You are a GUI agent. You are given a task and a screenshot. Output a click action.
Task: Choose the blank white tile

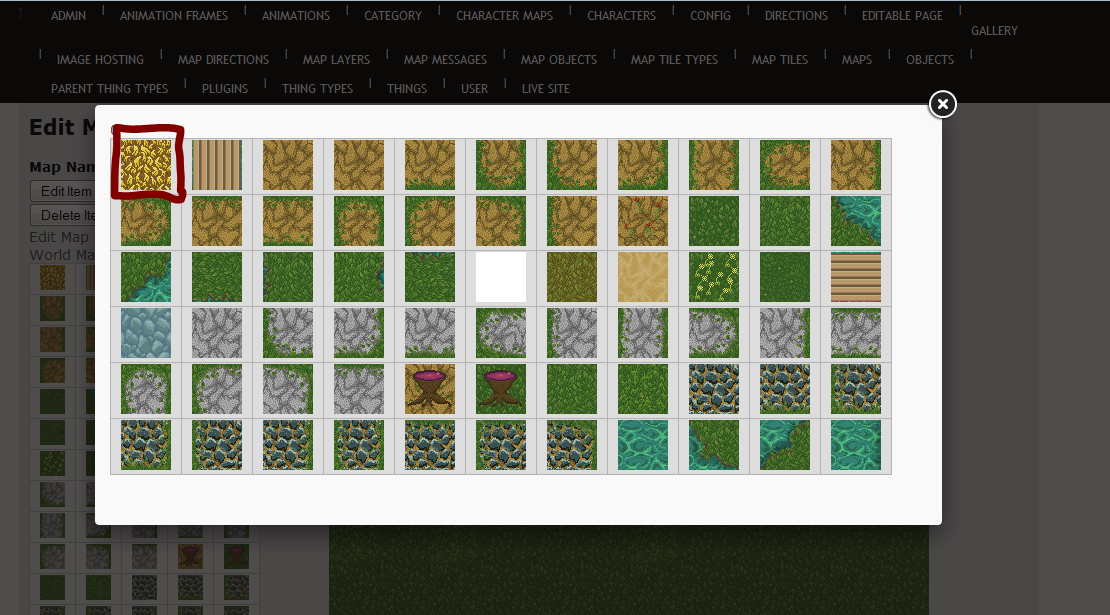[500, 277]
